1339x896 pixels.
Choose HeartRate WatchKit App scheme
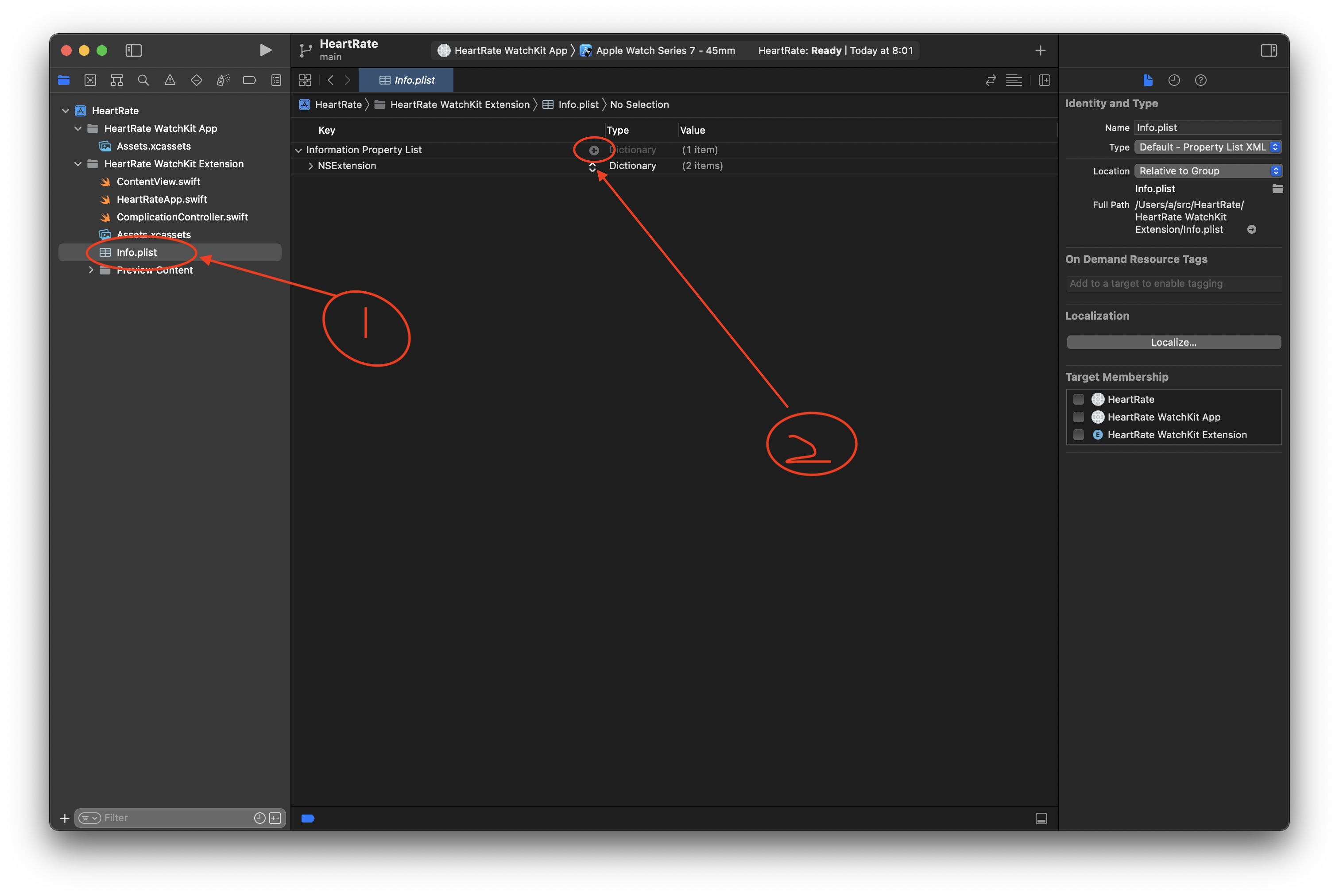[503, 51]
